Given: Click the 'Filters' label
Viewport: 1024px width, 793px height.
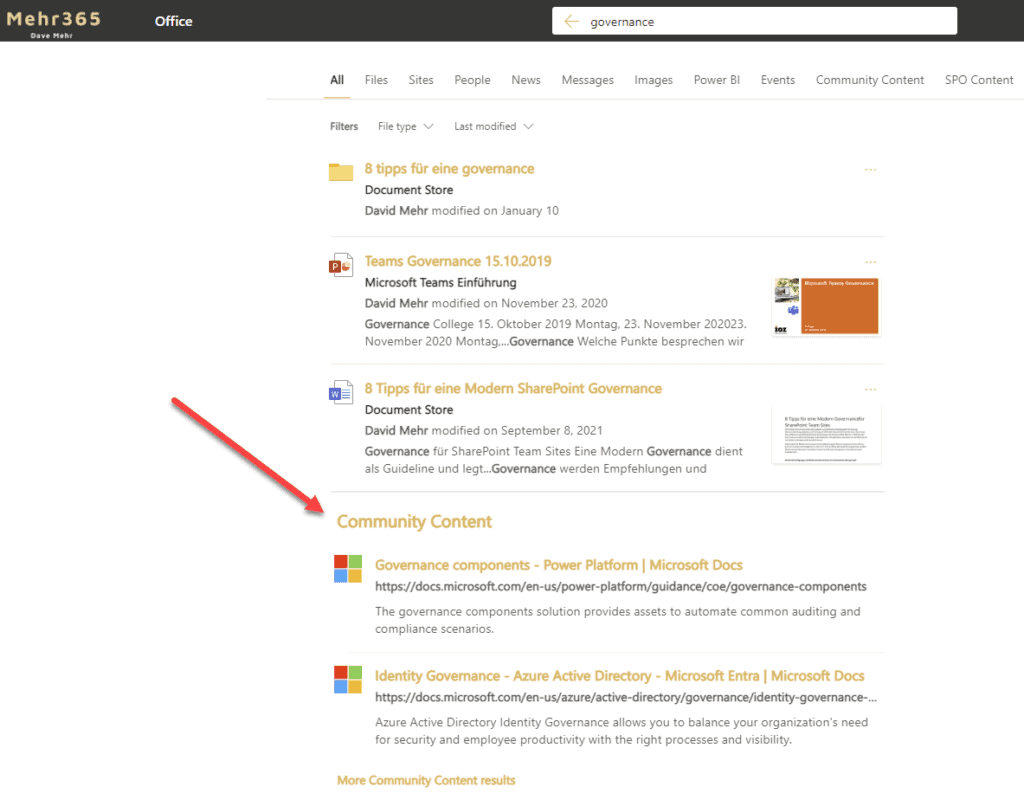Looking at the screenshot, I should [x=344, y=126].
